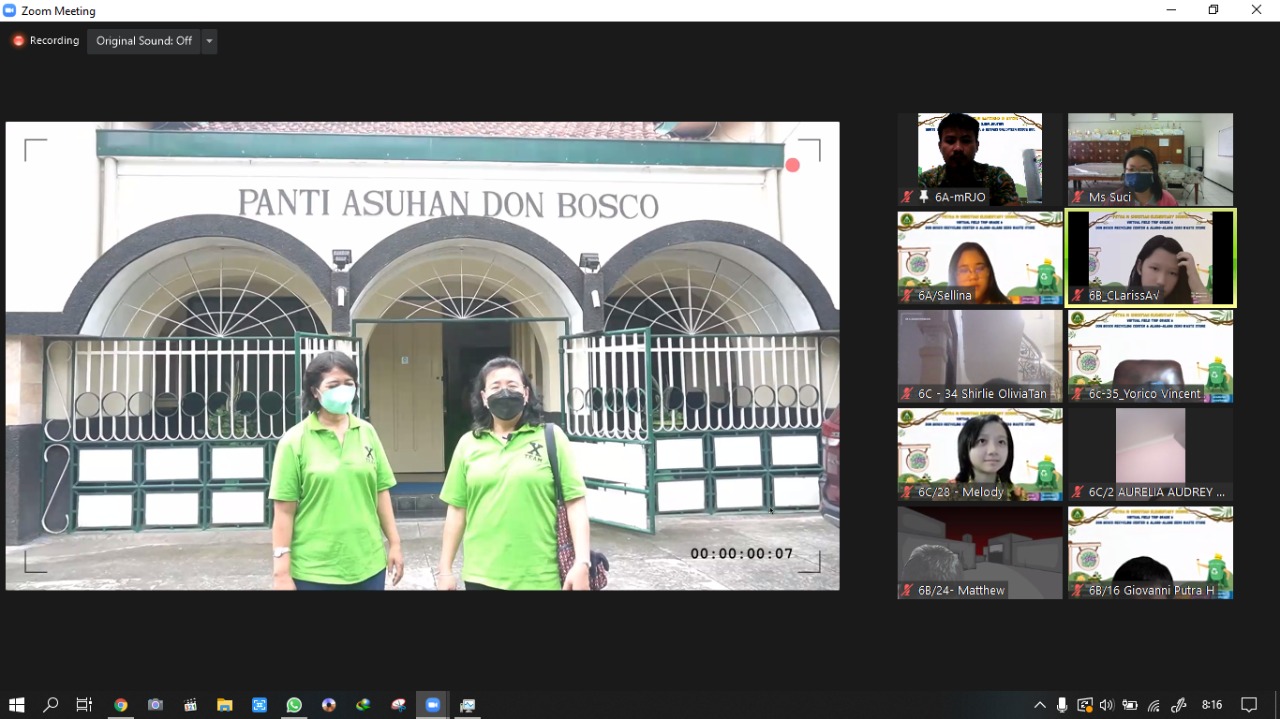Viewport: 1280px width, 719px height.
Task: Click the muted mic icon on Giovanni Putra H
Action: [1077, 590]
